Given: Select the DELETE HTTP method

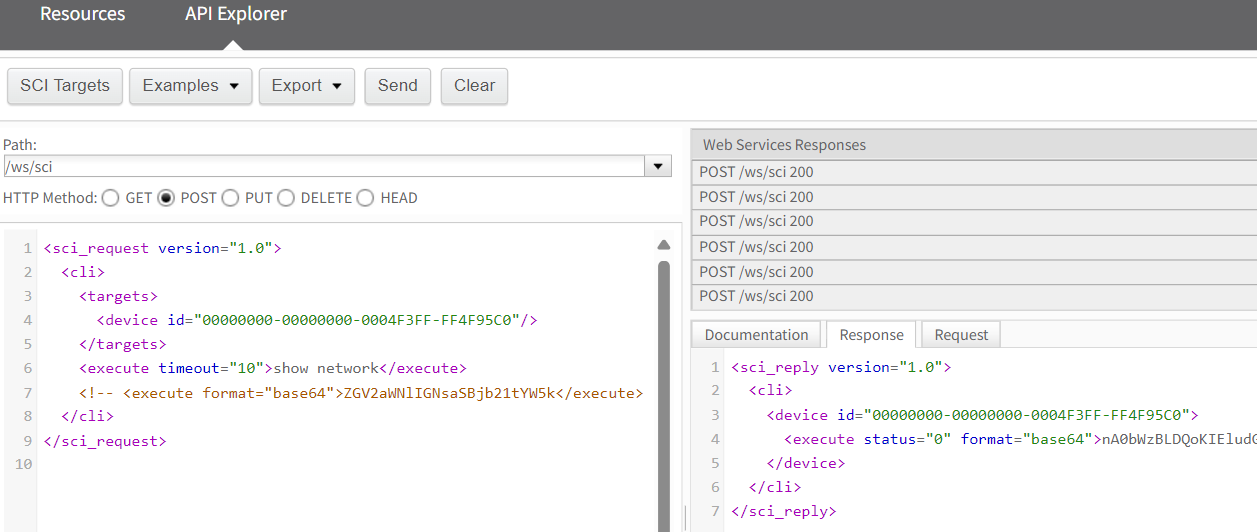Looking at the screenshot, I should 286,198.
